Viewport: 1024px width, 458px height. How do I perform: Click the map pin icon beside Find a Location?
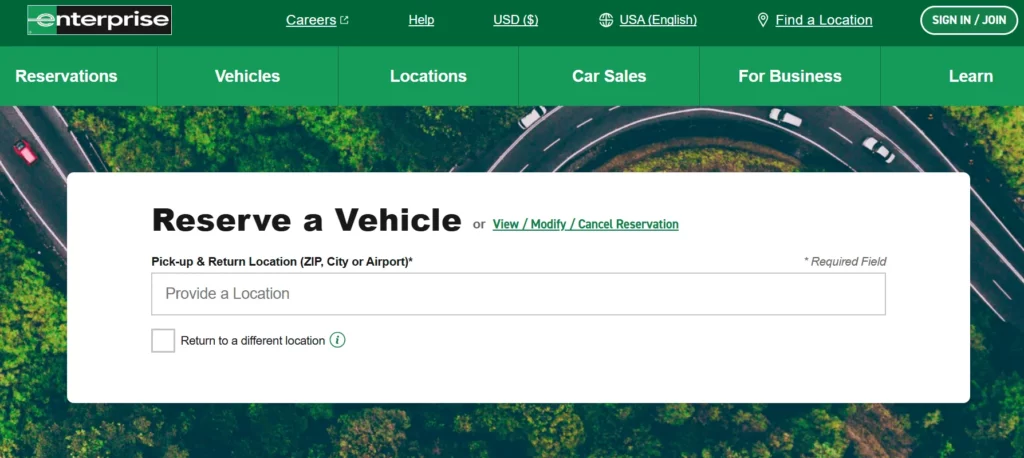[762, 20]
